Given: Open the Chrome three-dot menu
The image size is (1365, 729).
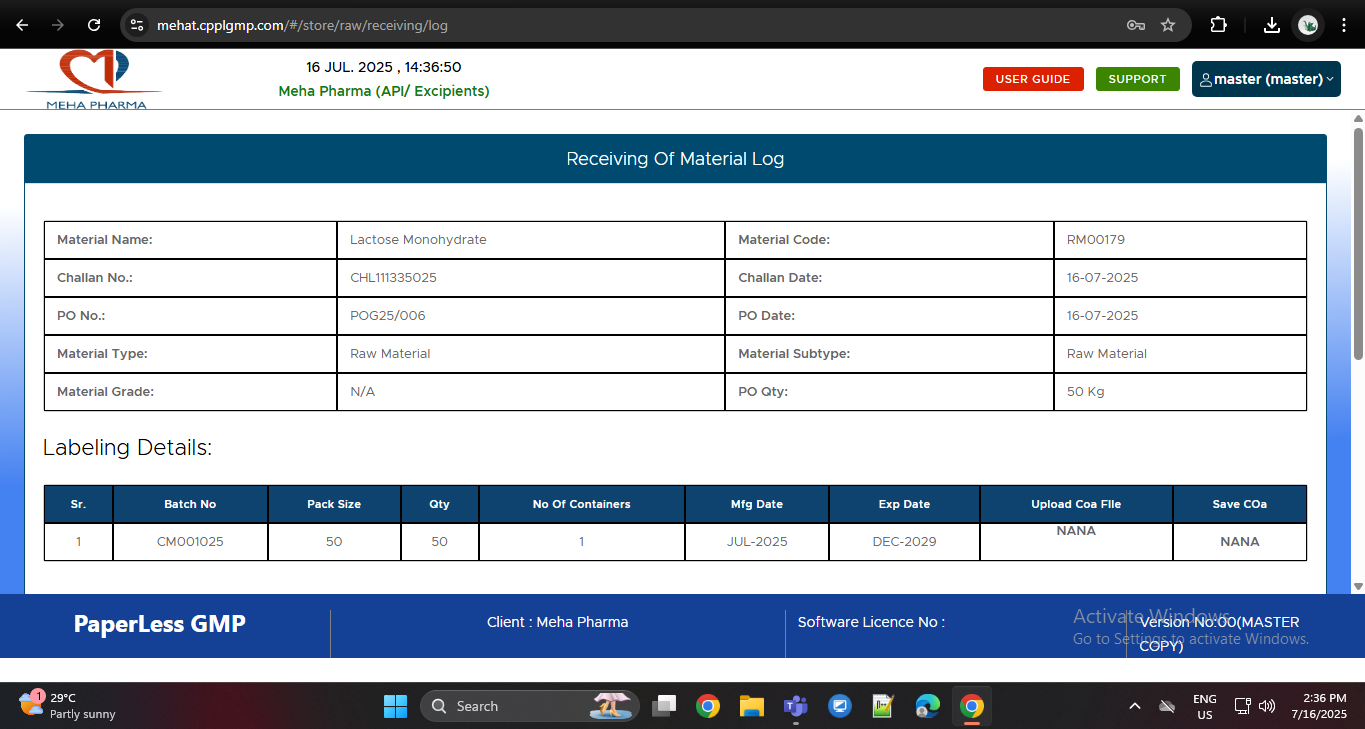Looking at the screenshot, I should pos(1343,25).
